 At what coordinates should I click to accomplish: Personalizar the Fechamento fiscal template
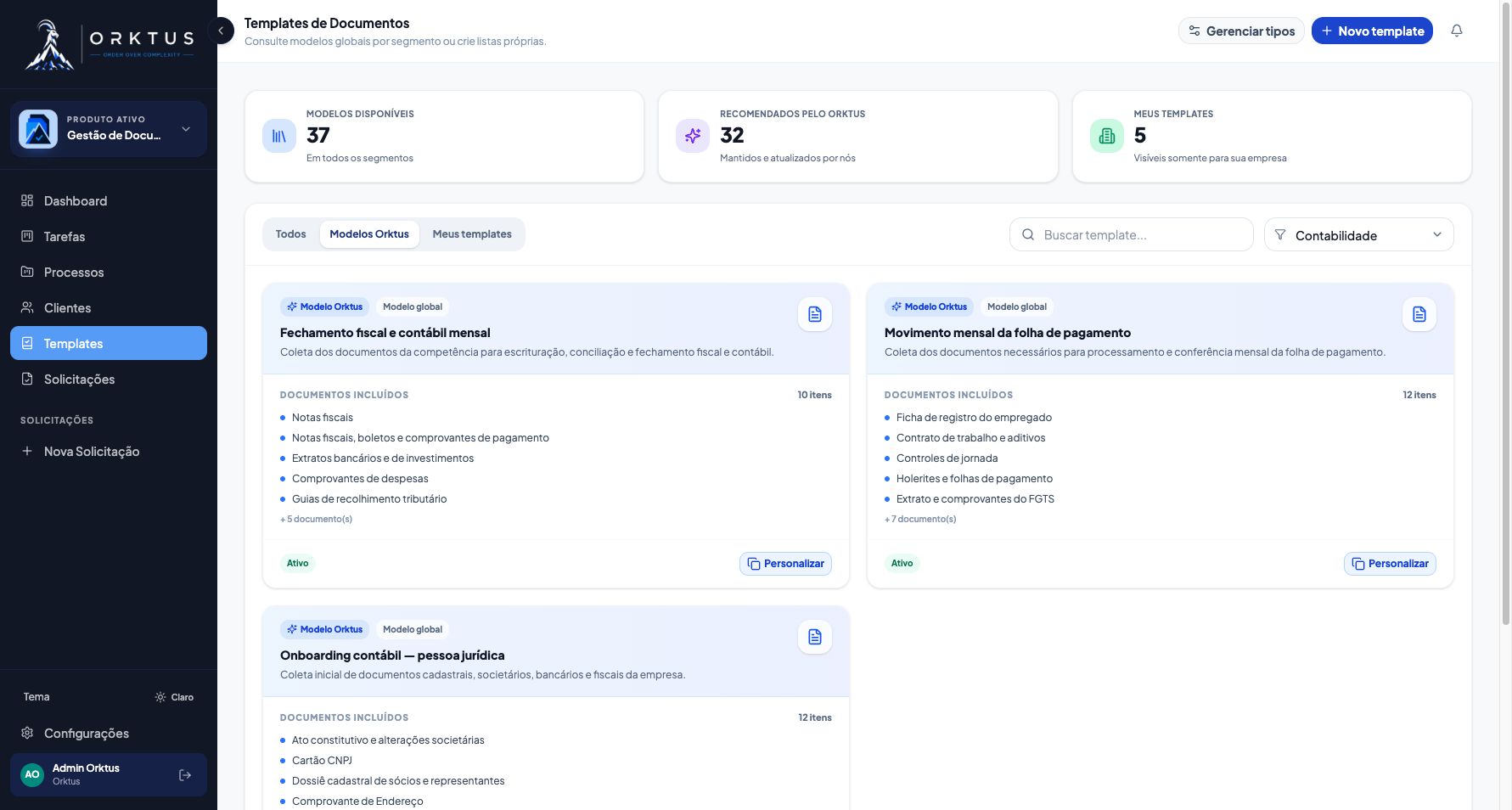coord(785,564)
